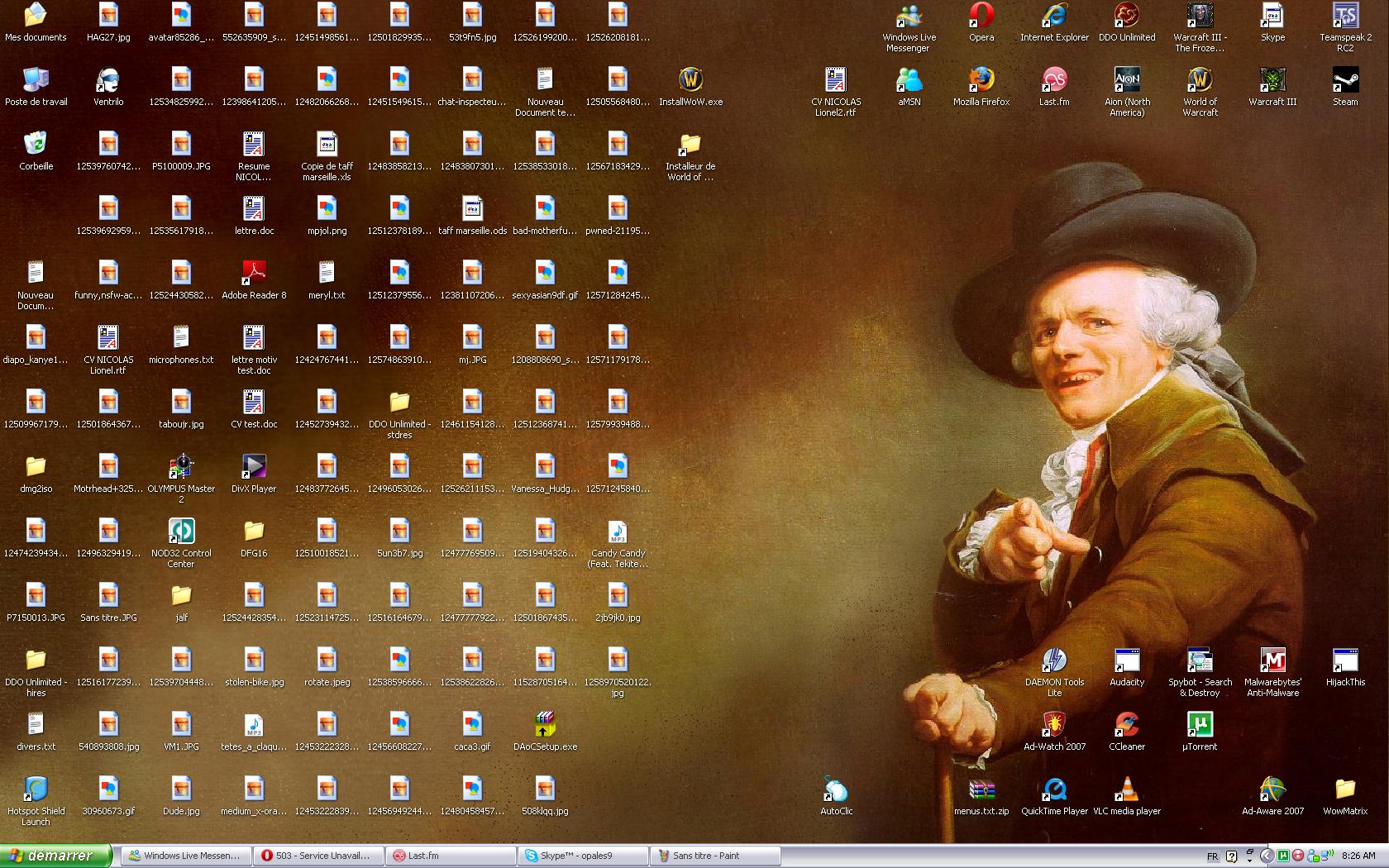The image size is (1389, 868).
Task: Open World of Warcraft shortcut
Action: point(1200,92)
